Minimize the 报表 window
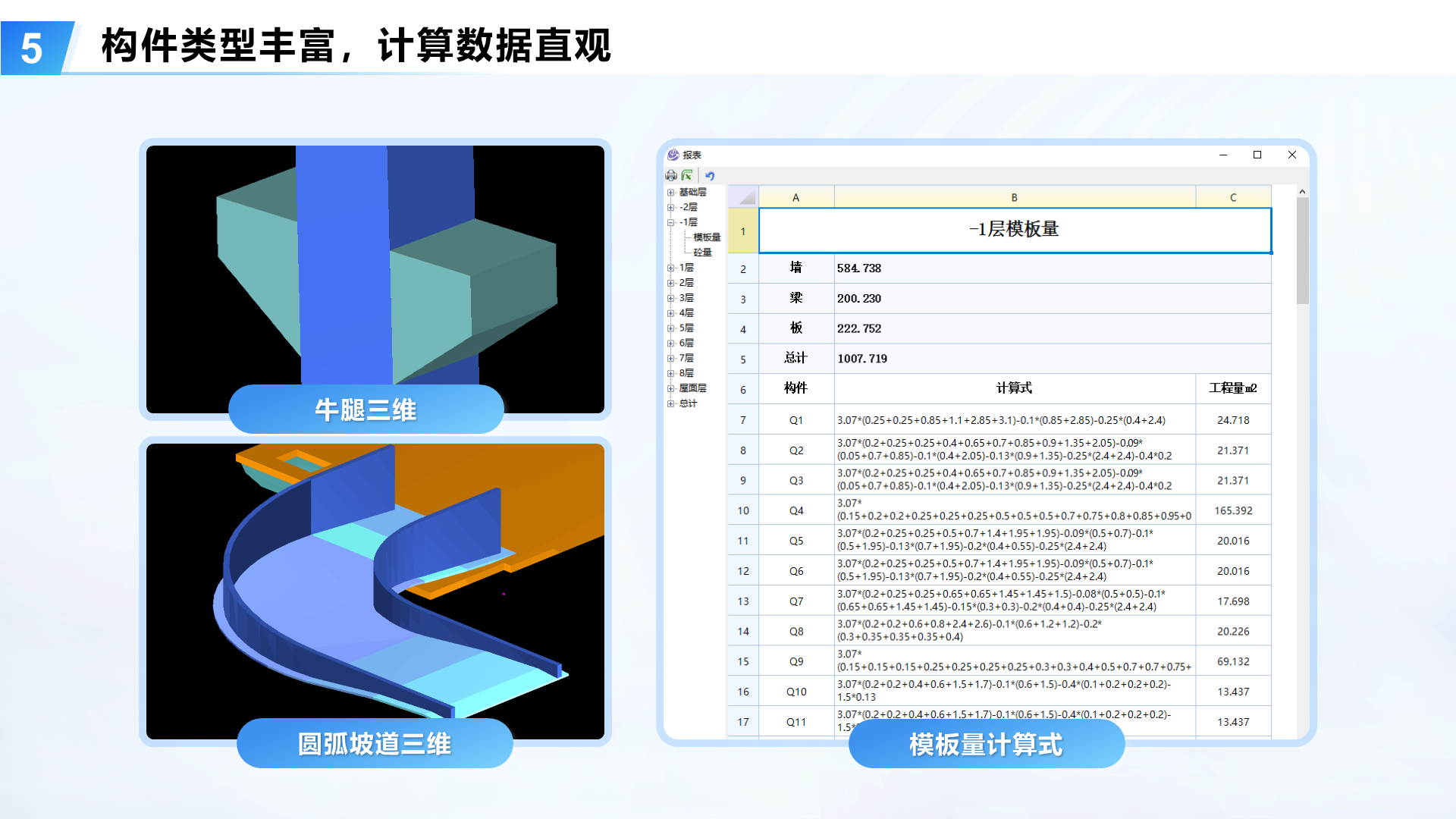The height and width of the screenshot is (819, 1456). 1223,155
